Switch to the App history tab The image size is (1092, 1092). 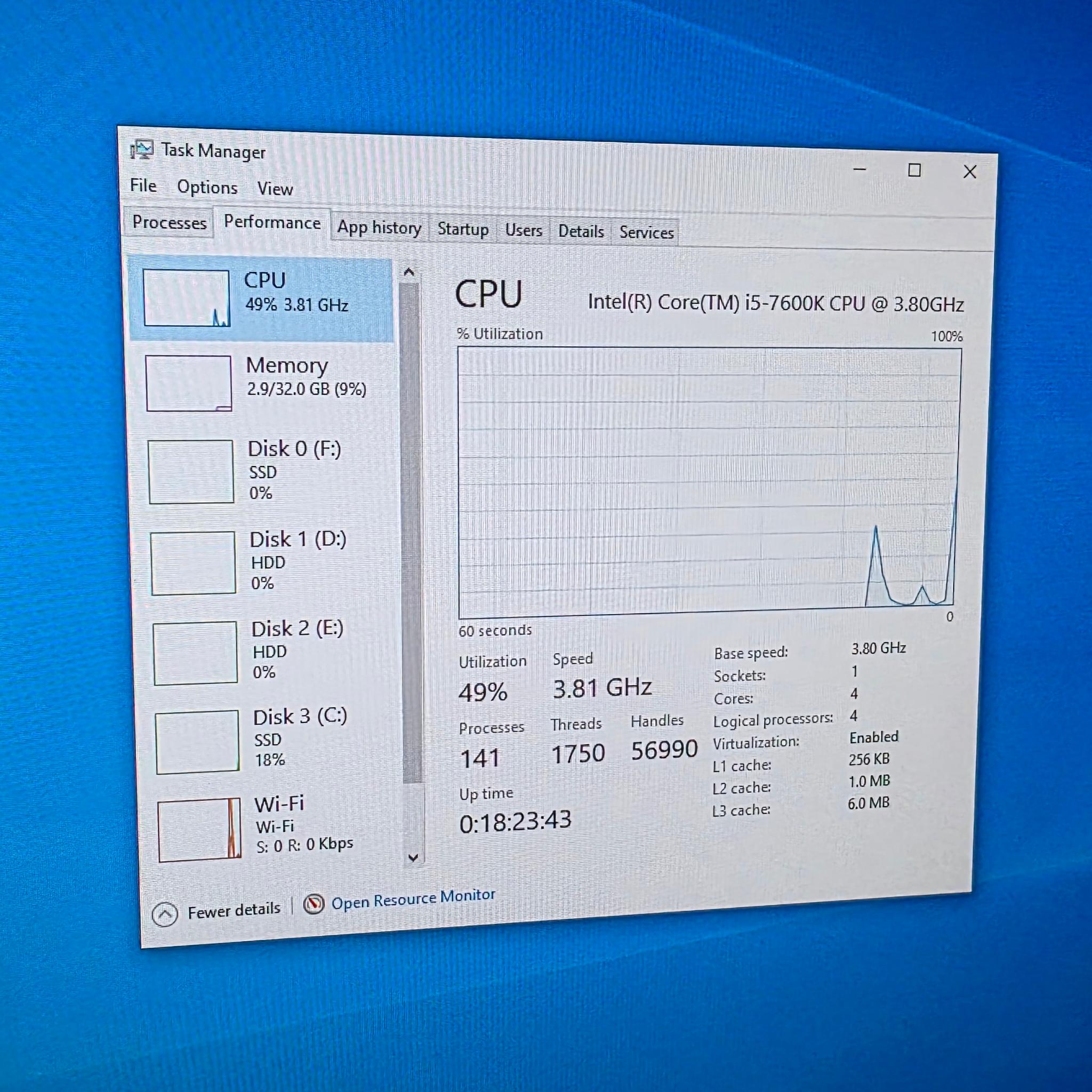(379, 228)
